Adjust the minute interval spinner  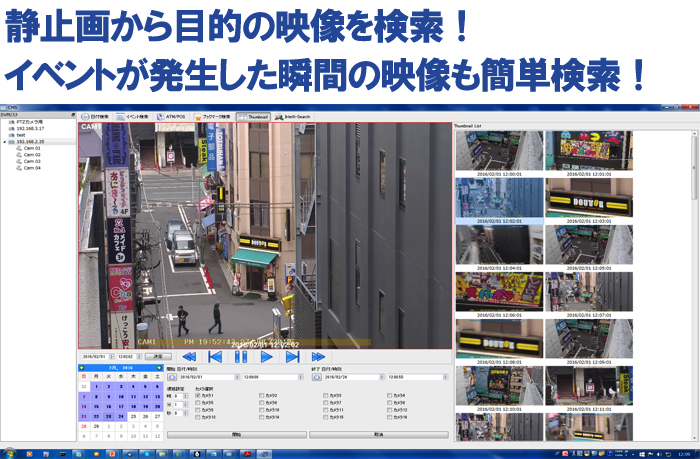[186, 405]
